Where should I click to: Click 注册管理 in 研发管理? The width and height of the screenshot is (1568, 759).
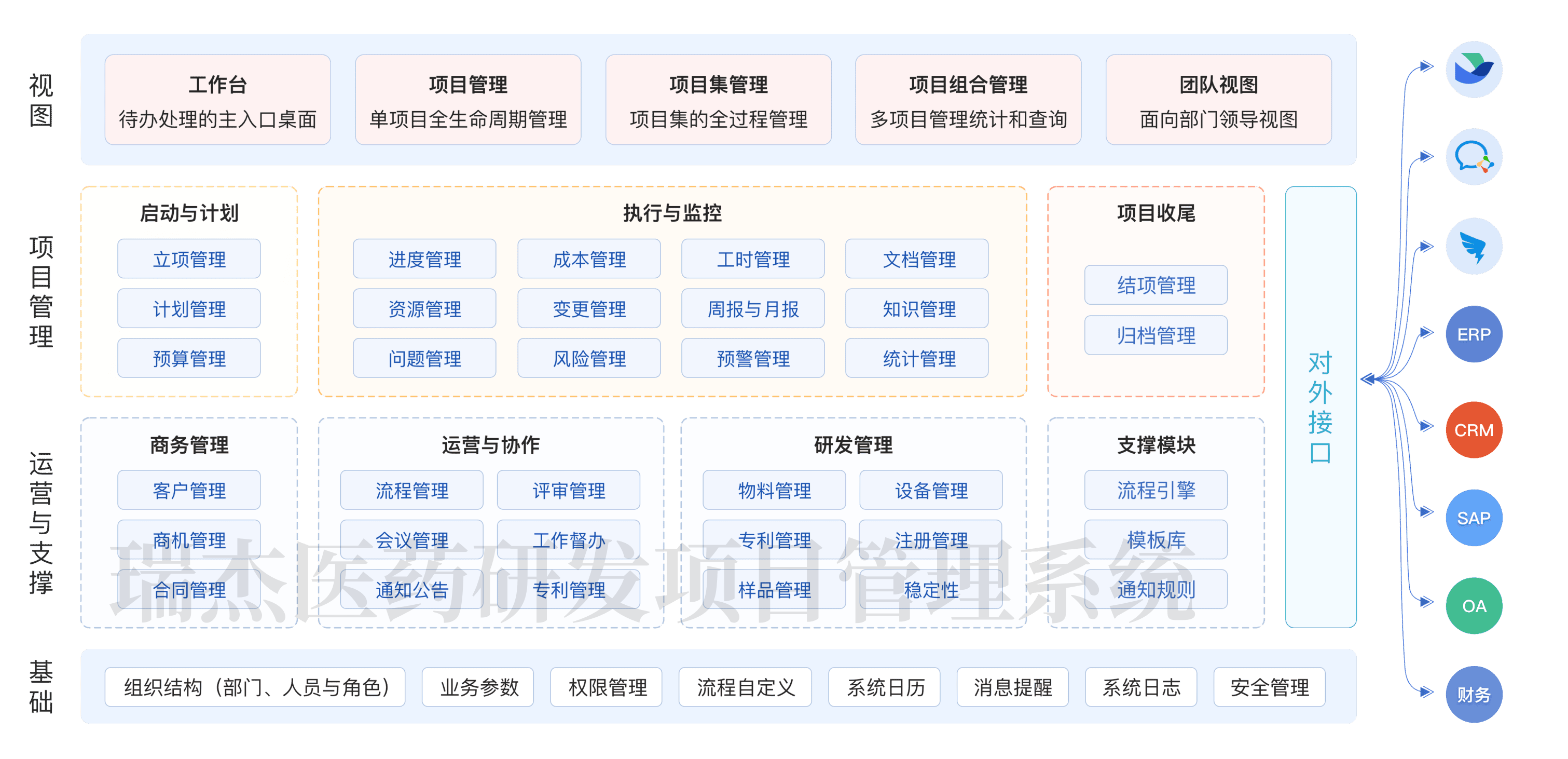[931, 540]
